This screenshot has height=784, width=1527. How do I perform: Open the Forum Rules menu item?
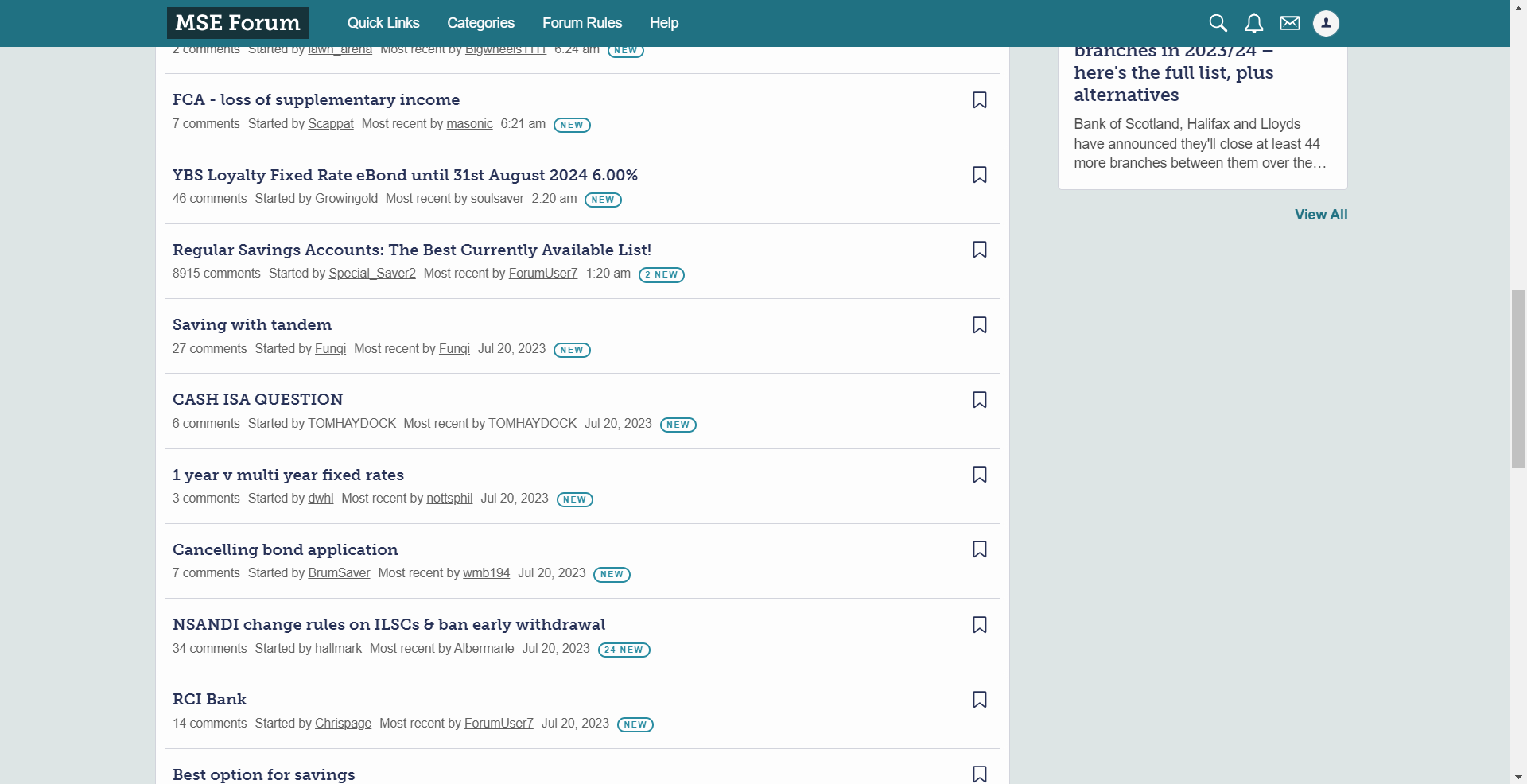tap(582, 23)
